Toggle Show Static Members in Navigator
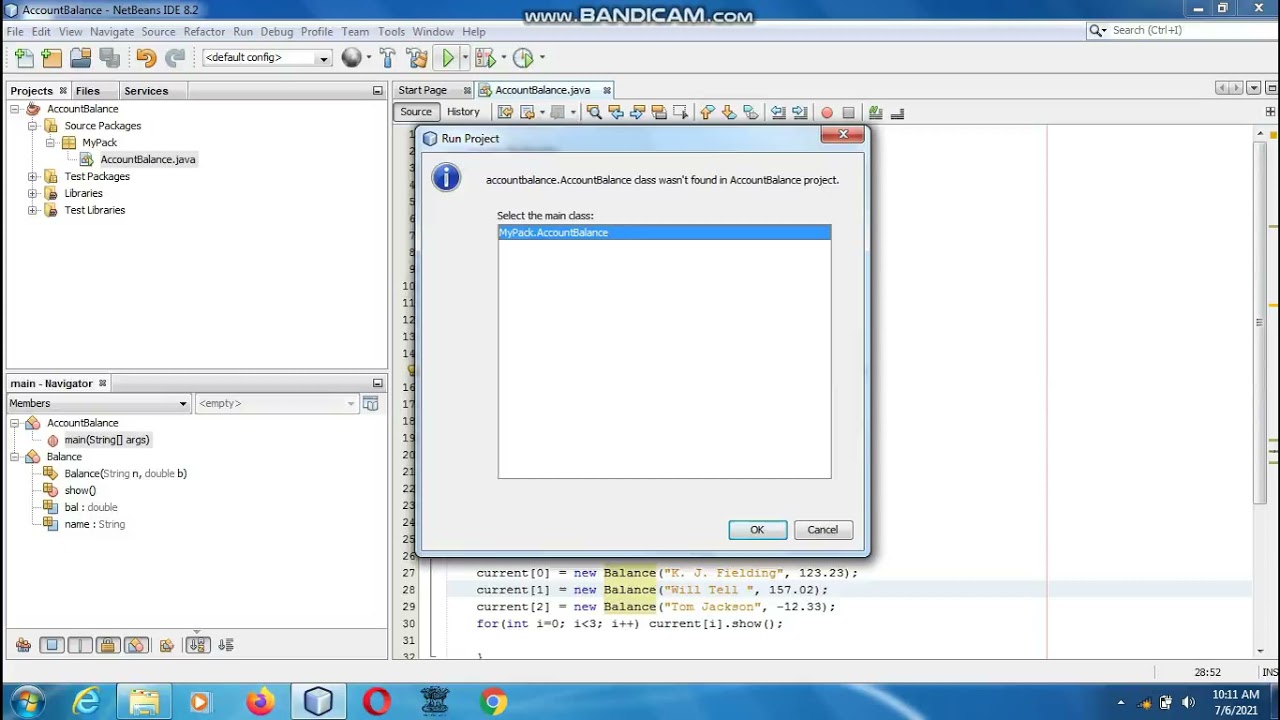Screen dimensions: 1280x720 (80, 645)
